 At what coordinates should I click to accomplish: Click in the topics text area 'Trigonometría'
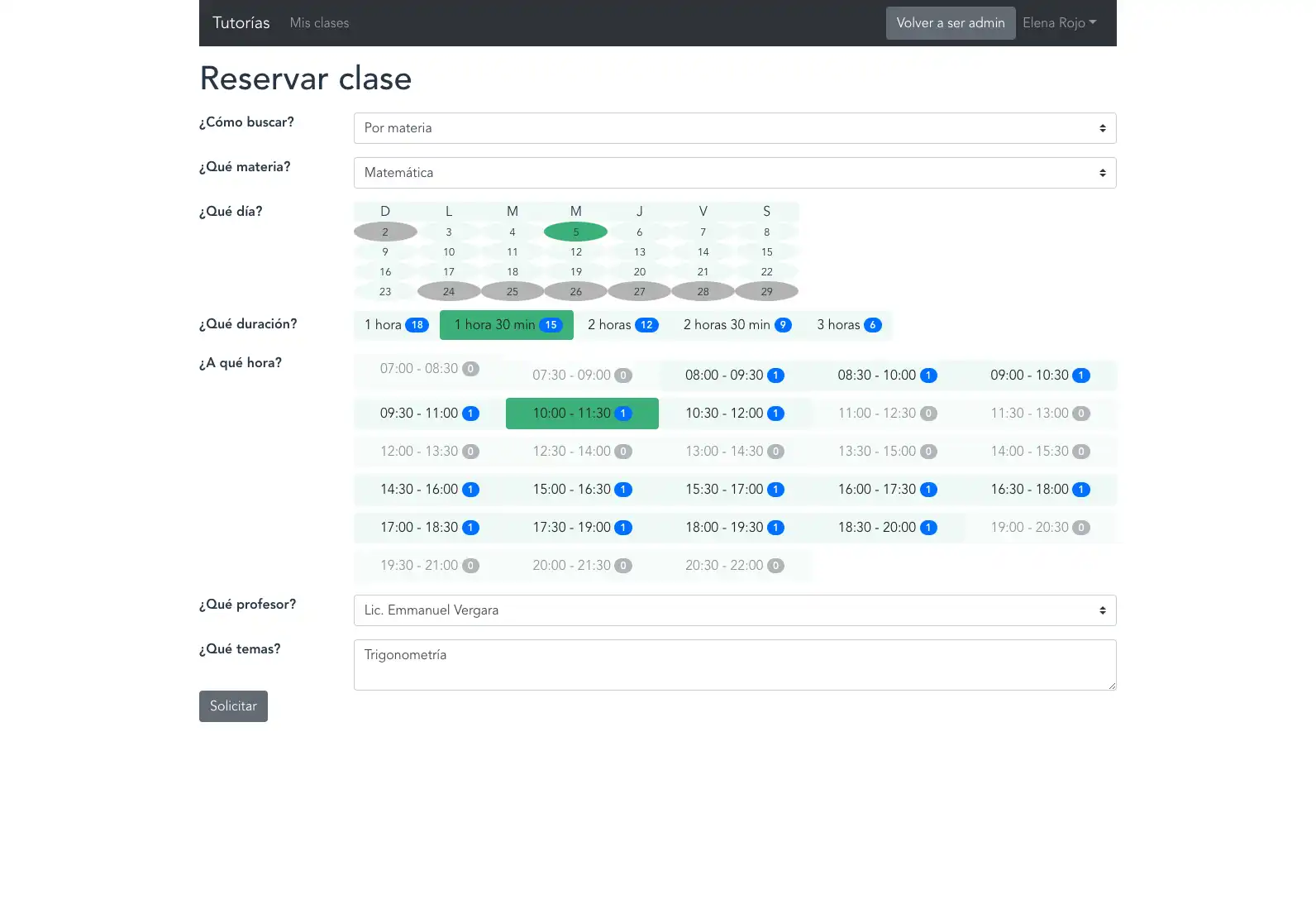point(735,665)
